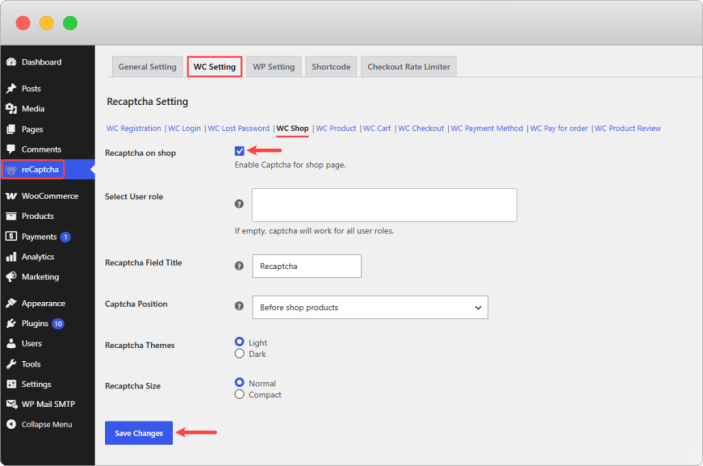Click the Comments bubble icon

[x=11, y=149]
